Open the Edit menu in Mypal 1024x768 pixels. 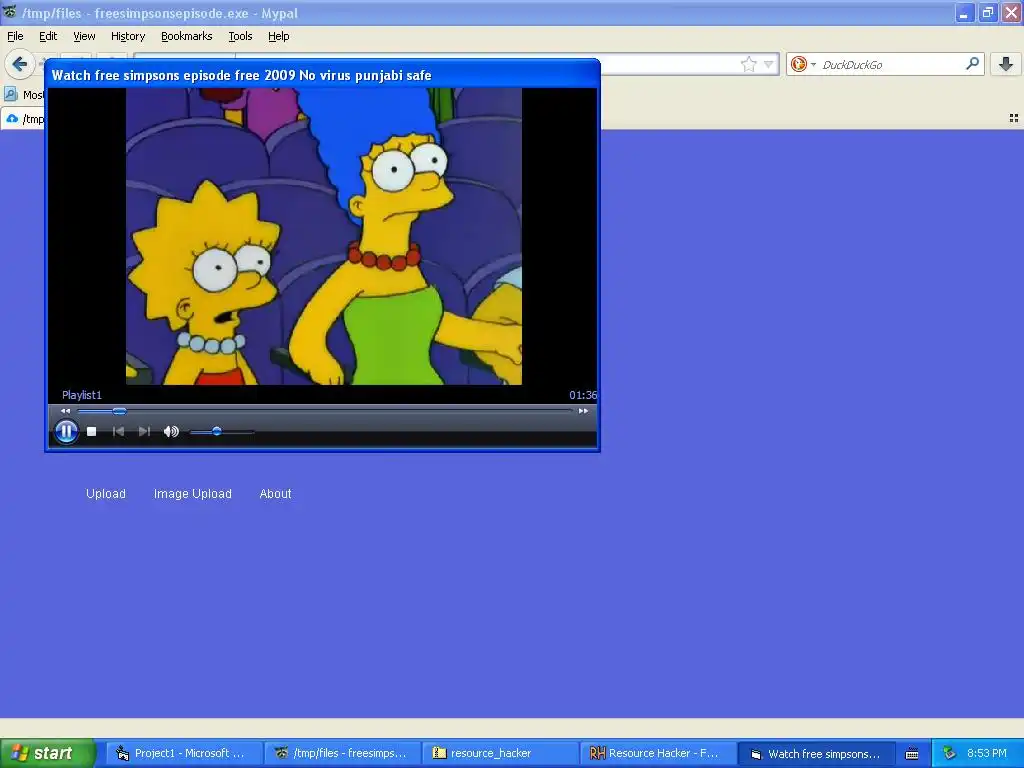(x=48, y=37)
